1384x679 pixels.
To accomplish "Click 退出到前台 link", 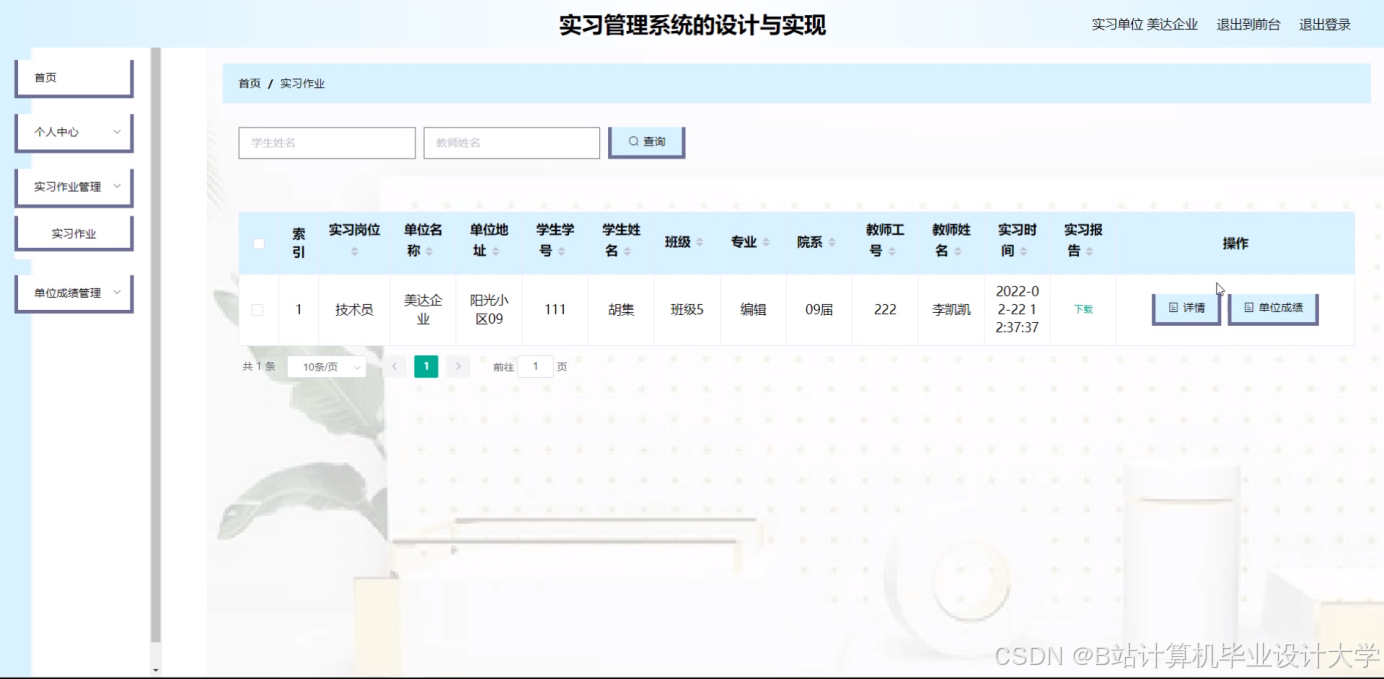I will click(x=1248, y=25).
